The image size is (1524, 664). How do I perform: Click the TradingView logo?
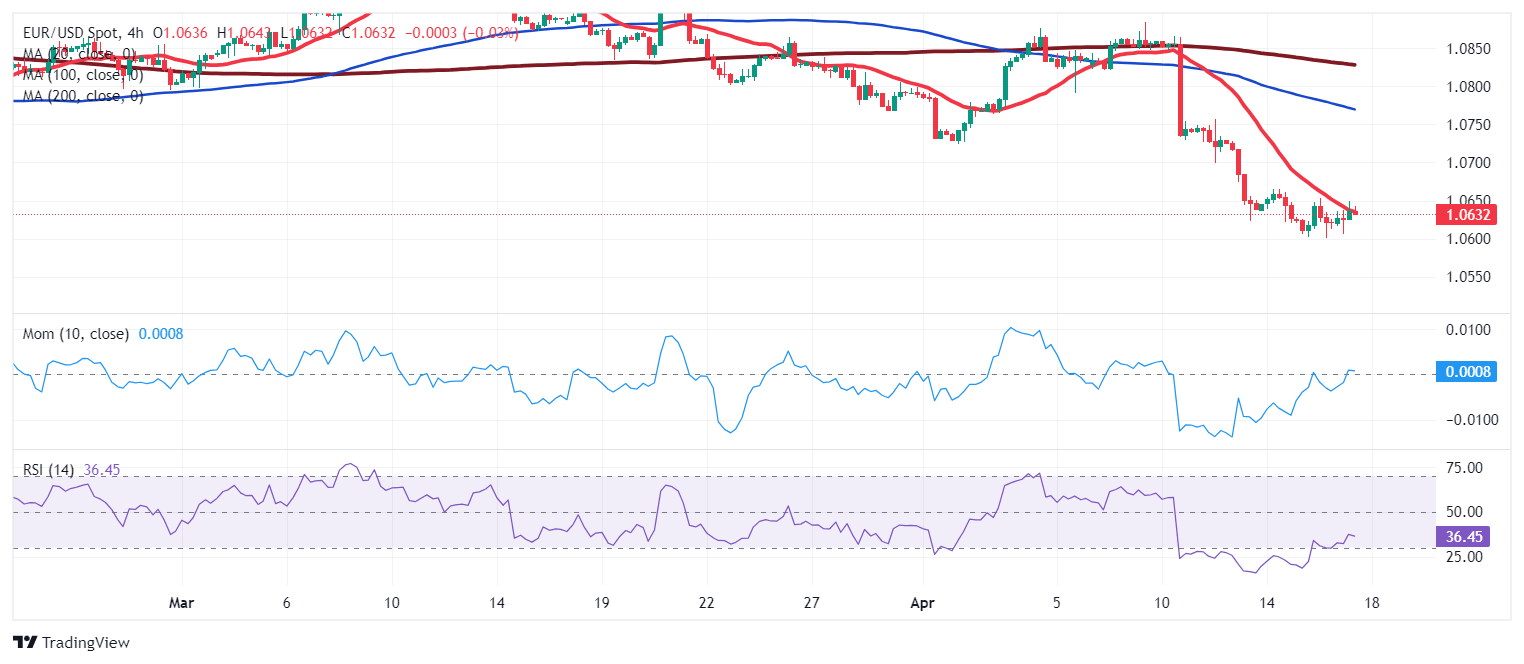coord(71,643)
